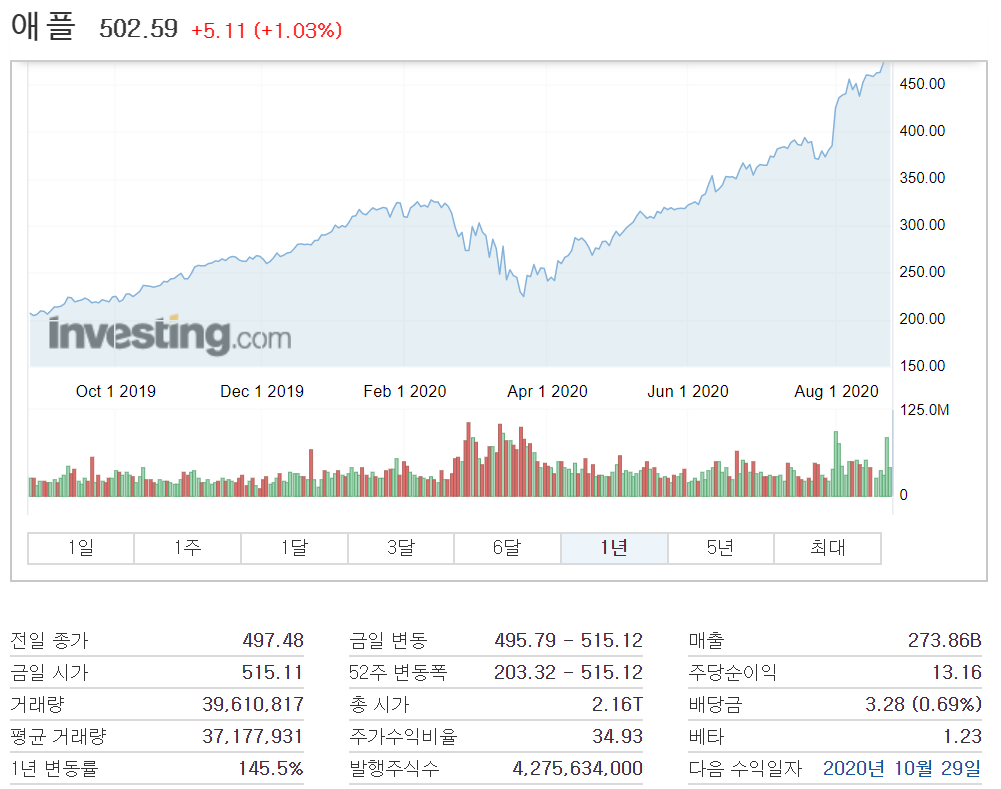Click the 거래량 label
The width and height of the screenshot is (1001, 789).
[38, 704]
